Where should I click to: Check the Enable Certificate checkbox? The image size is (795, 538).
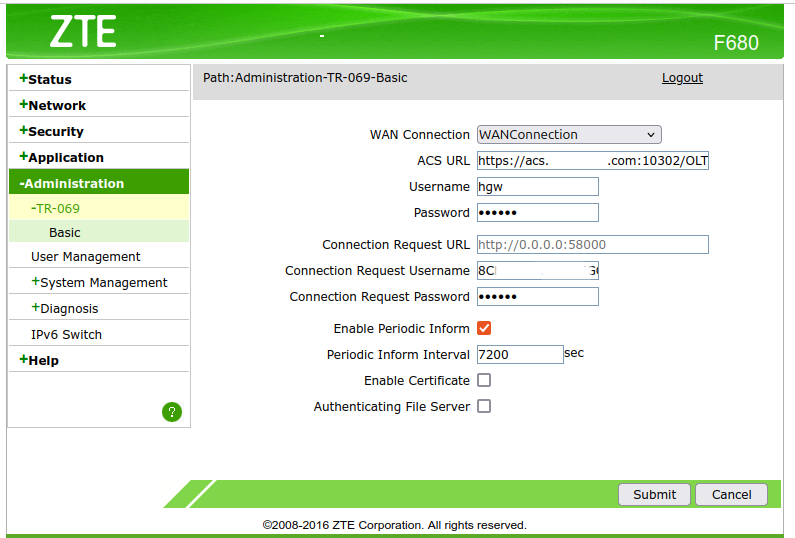pyautogui.click(x=484, y=380)
